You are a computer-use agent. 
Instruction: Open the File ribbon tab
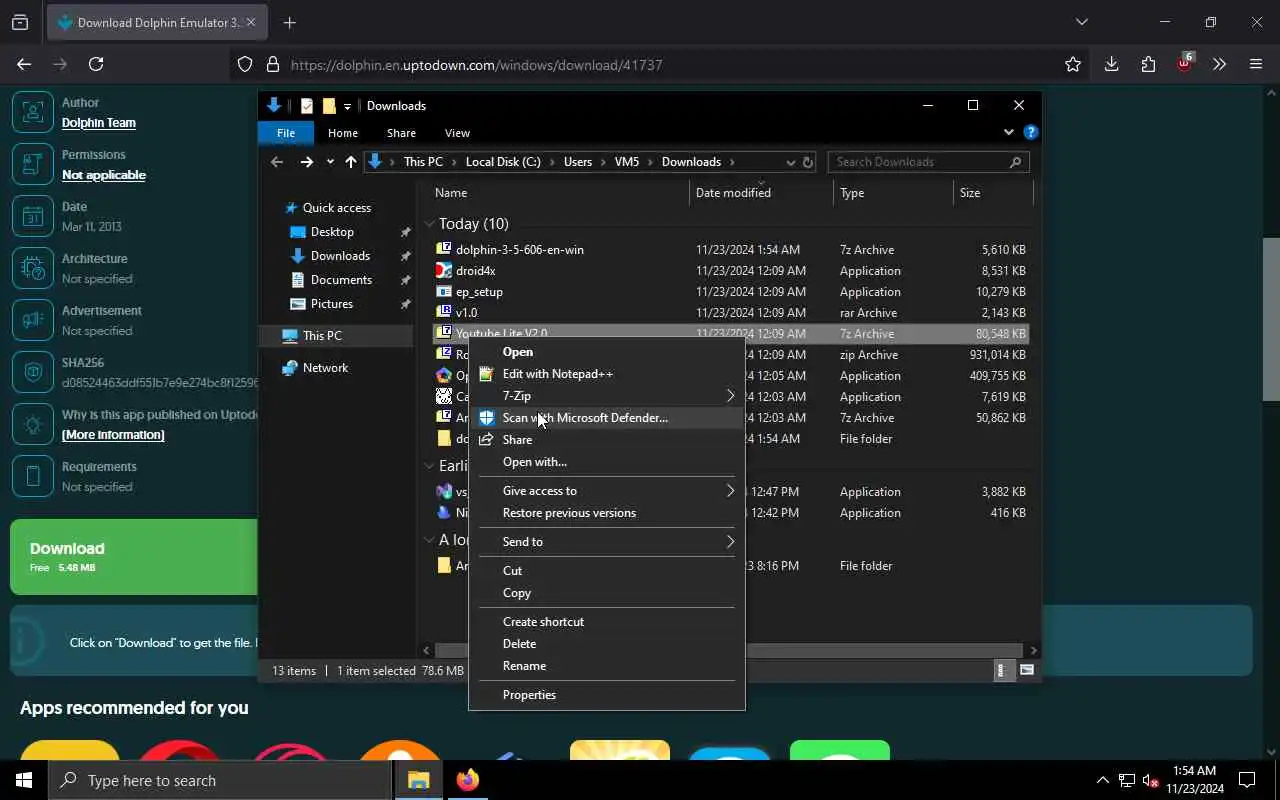[x=286, y=133]
